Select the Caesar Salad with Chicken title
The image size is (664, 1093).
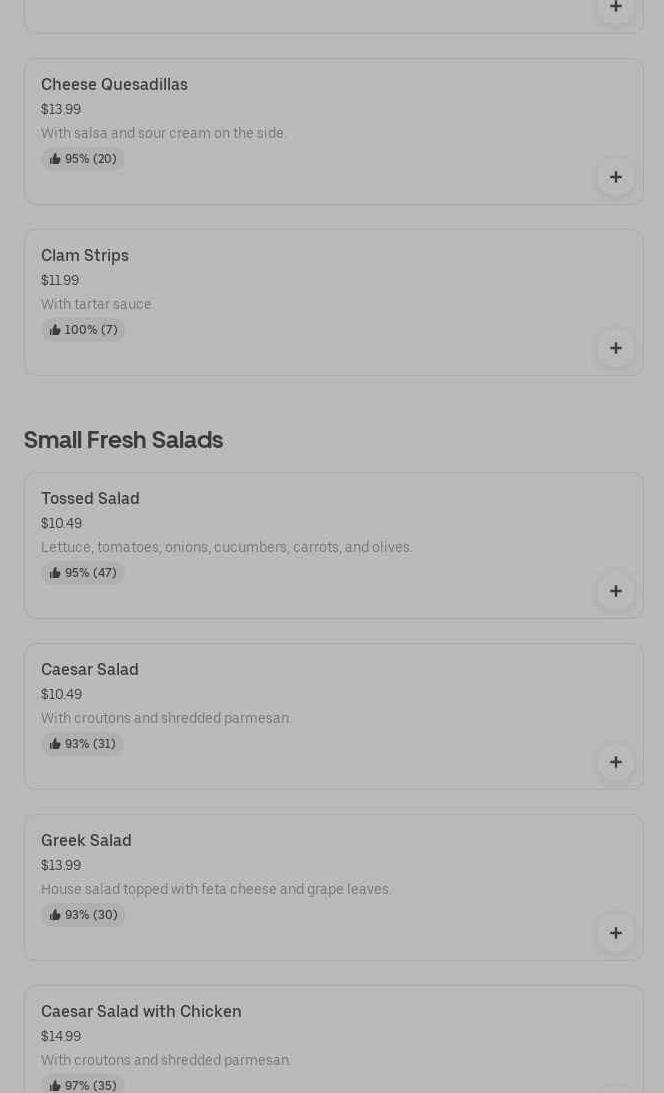pos(141,1012)
